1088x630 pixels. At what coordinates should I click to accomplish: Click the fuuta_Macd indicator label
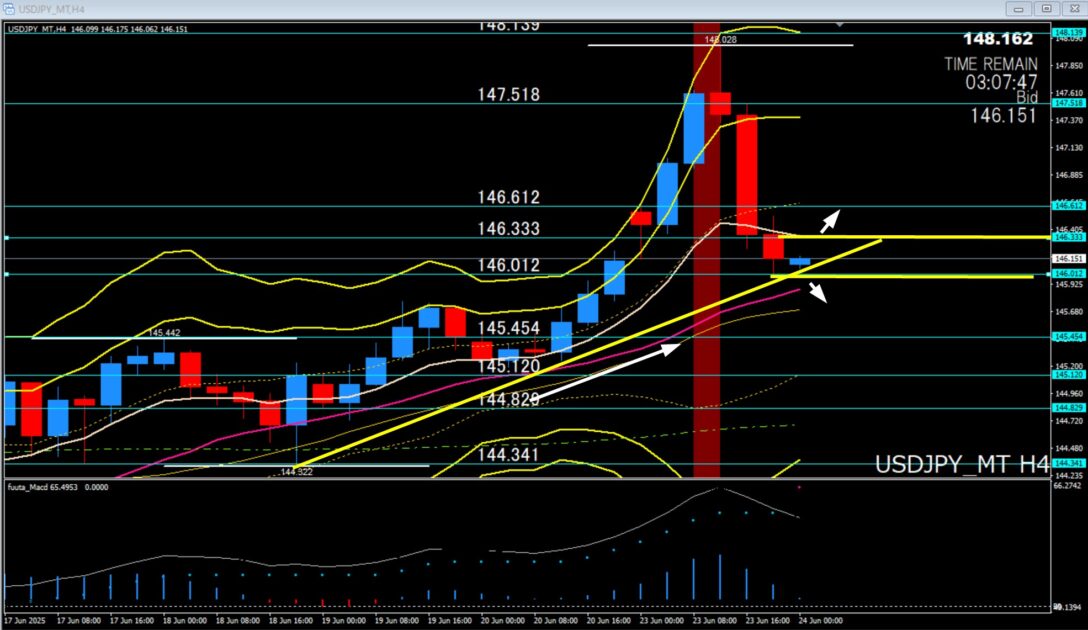pos(45,488)
